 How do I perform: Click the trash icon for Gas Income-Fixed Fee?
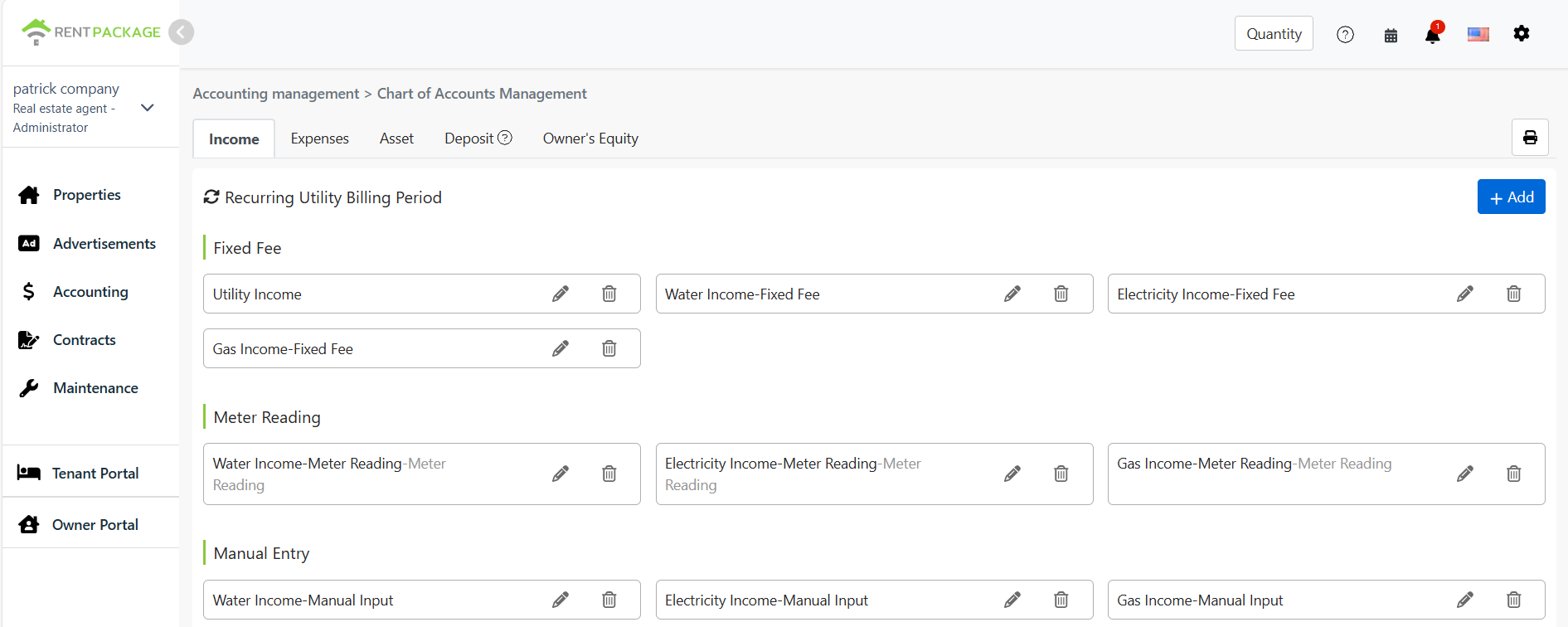pos(609,348)
